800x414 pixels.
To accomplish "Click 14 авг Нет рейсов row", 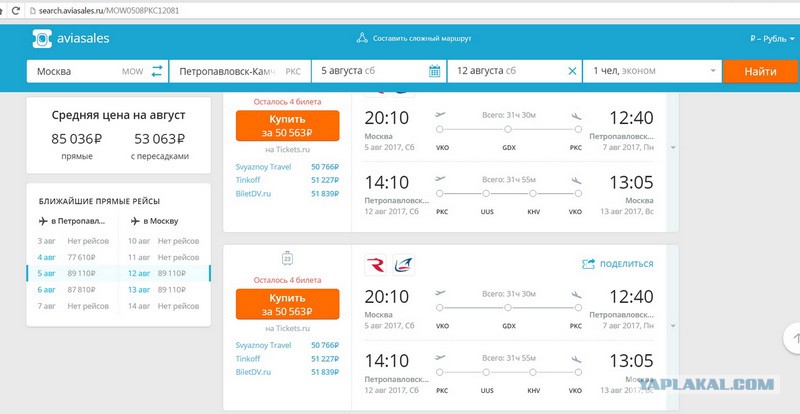I will point(163,306).
